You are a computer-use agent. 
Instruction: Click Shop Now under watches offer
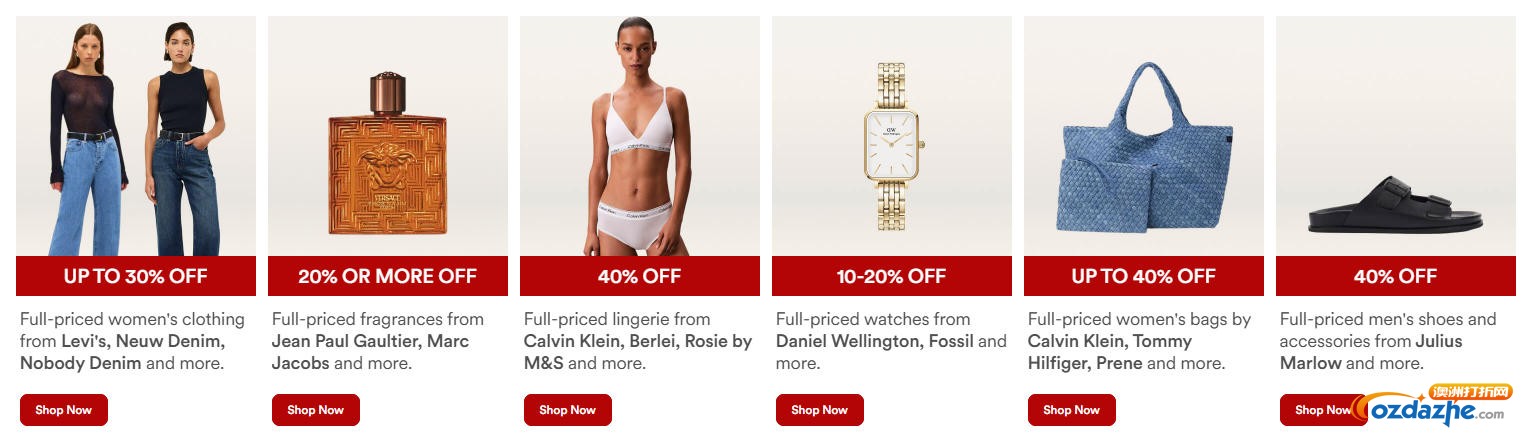click(820, 410)
